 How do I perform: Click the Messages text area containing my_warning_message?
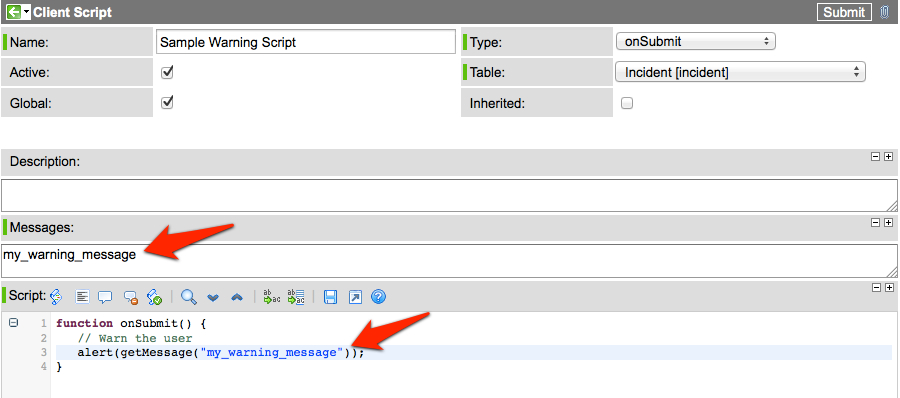tap(449, 261)
